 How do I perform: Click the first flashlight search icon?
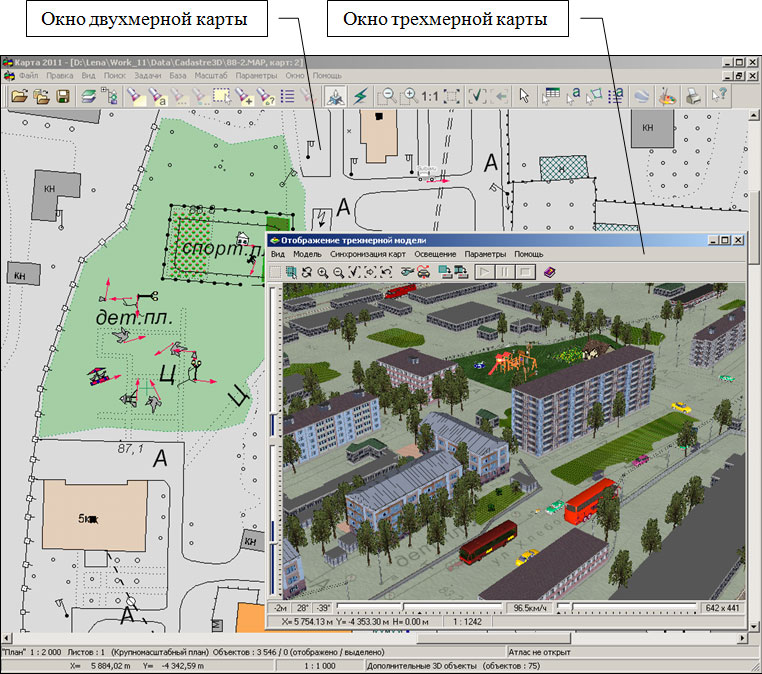(x=135, y=96)
